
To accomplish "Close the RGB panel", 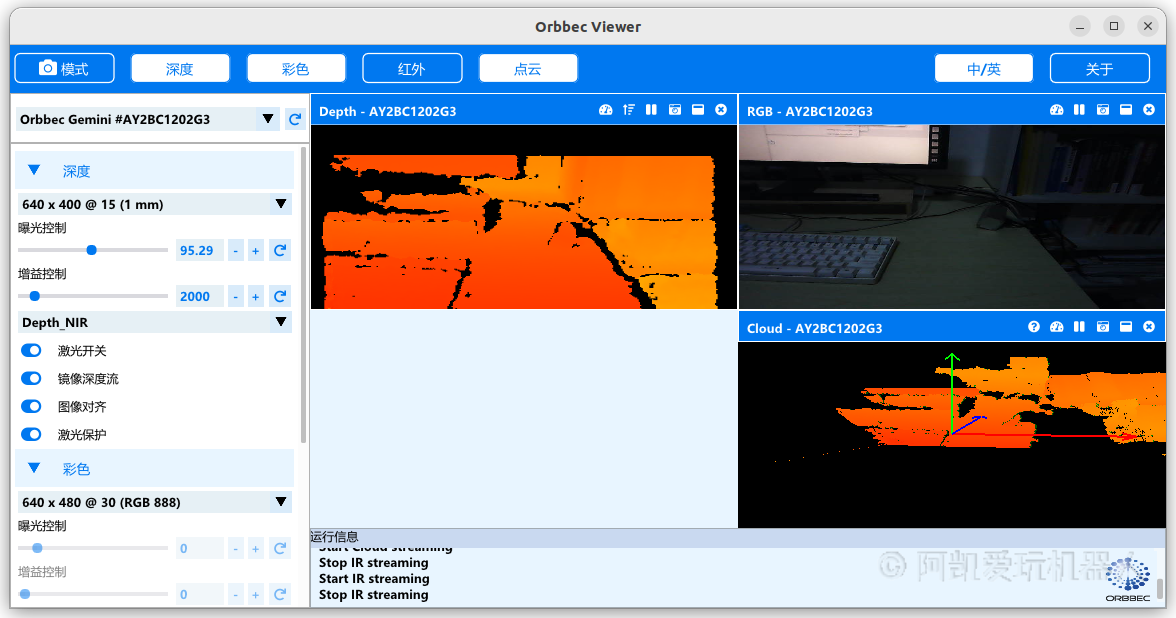I will point(1149,110).
